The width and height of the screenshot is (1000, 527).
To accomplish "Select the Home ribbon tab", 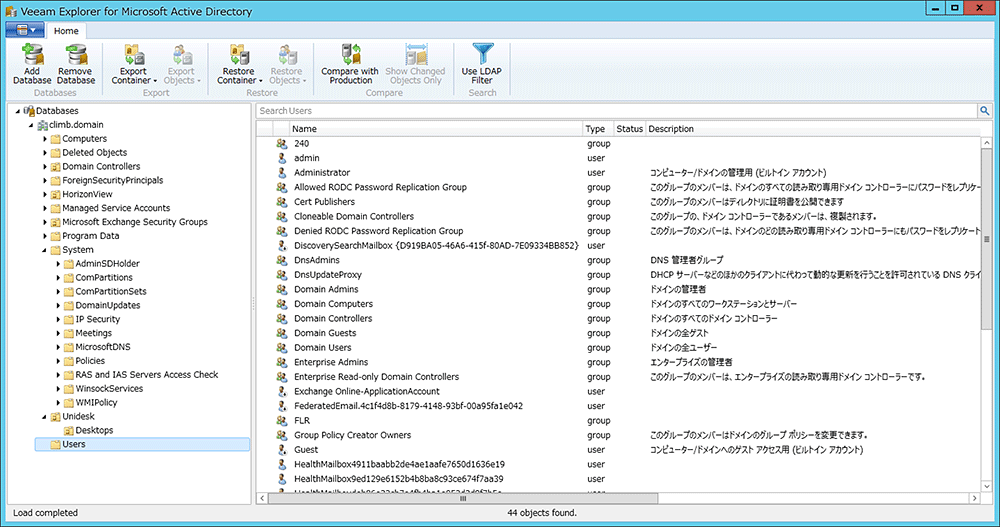I will pyautogui.click(x=66, y=31).
